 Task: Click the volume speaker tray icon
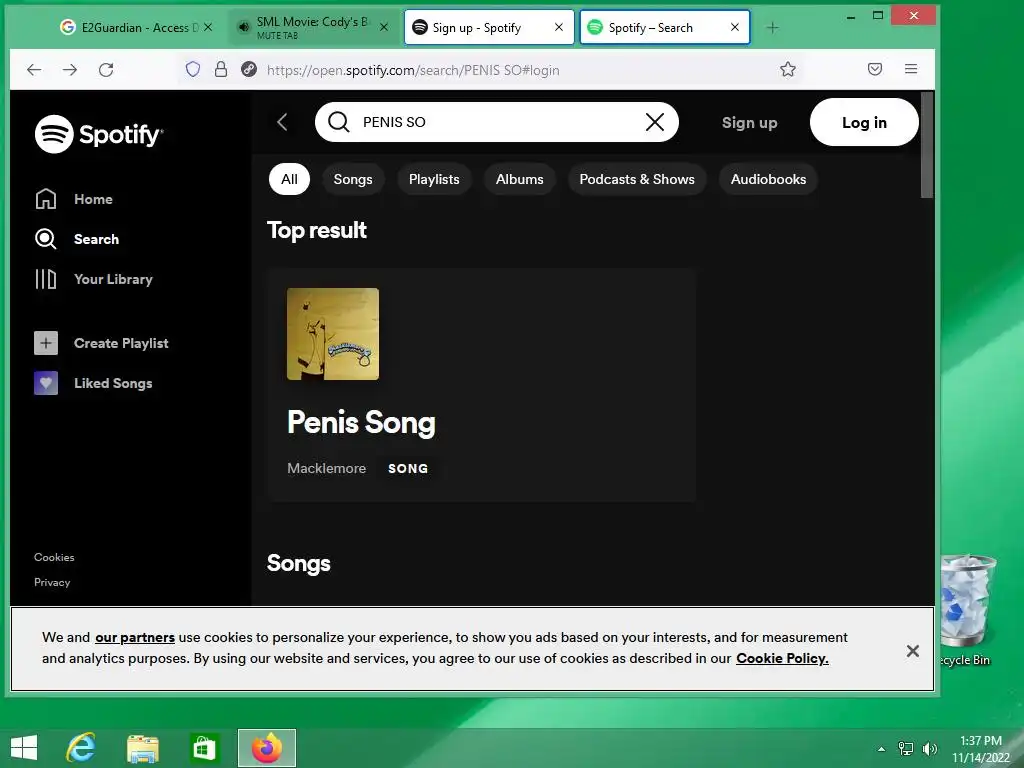[x=929, y=748]
